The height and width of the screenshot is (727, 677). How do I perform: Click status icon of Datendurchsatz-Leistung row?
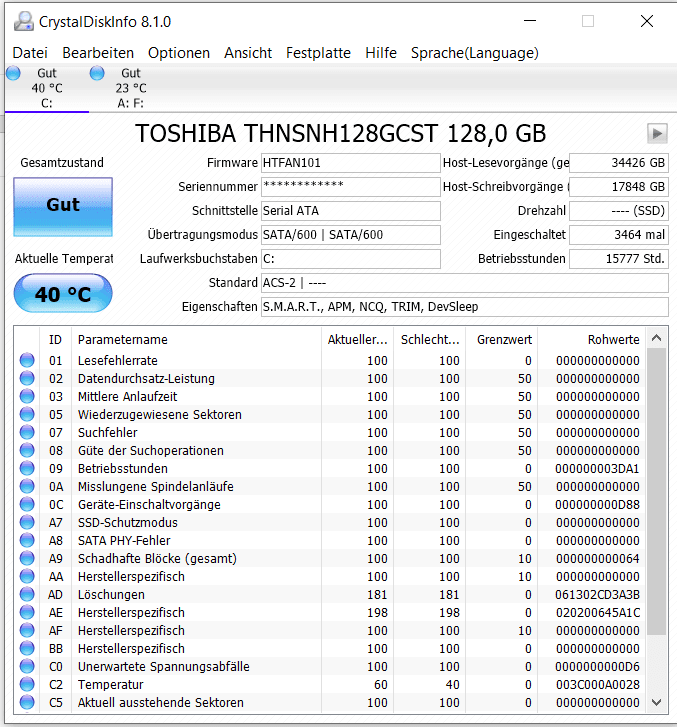click(x=27, y=378)
